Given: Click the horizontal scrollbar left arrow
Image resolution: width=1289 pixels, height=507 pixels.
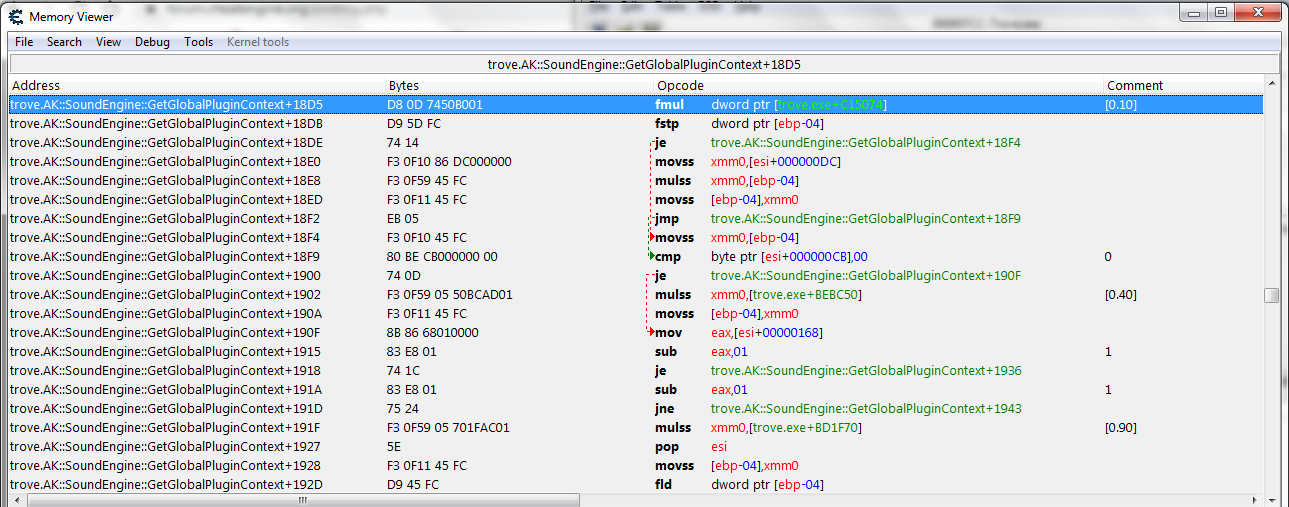Looking at the screenshot, I should pyautogui.click(x=17, y=500).
